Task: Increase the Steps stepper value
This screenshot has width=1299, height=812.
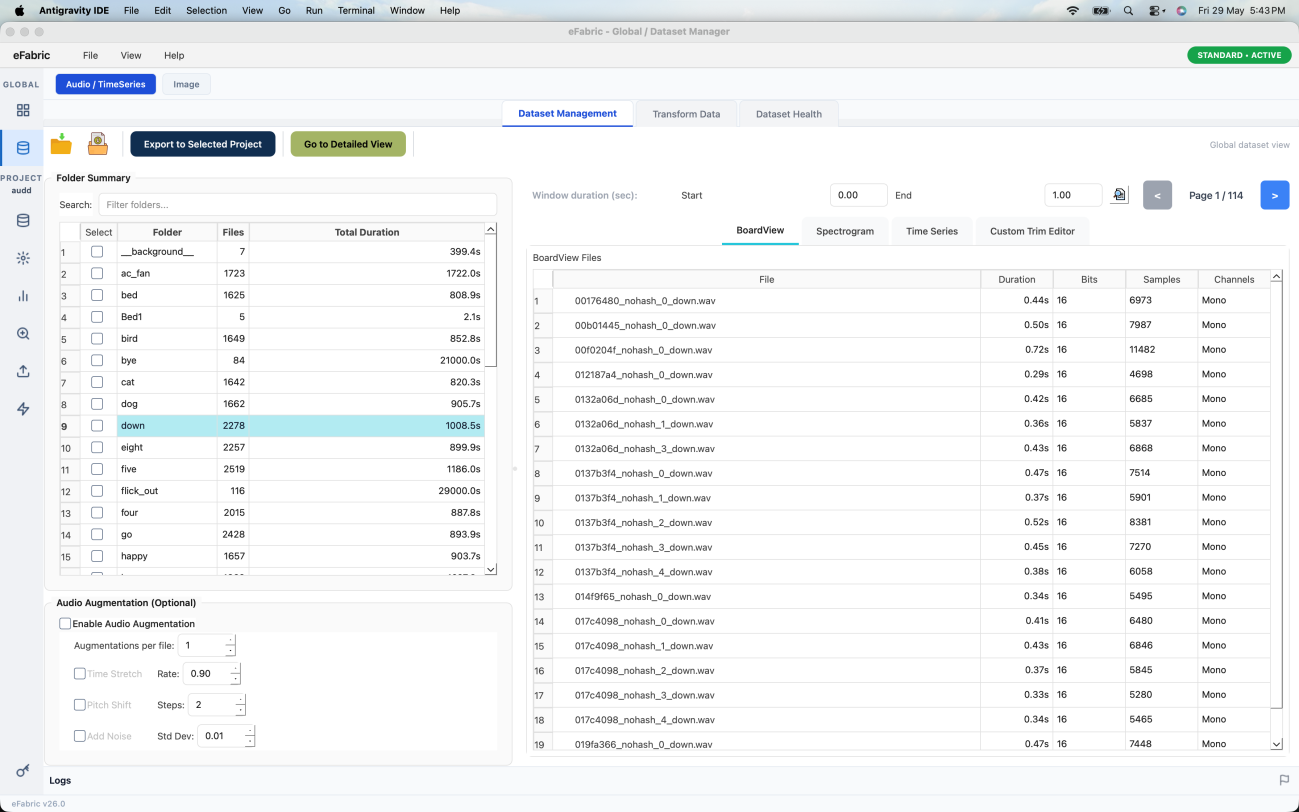Action: [x=240, y=700]
